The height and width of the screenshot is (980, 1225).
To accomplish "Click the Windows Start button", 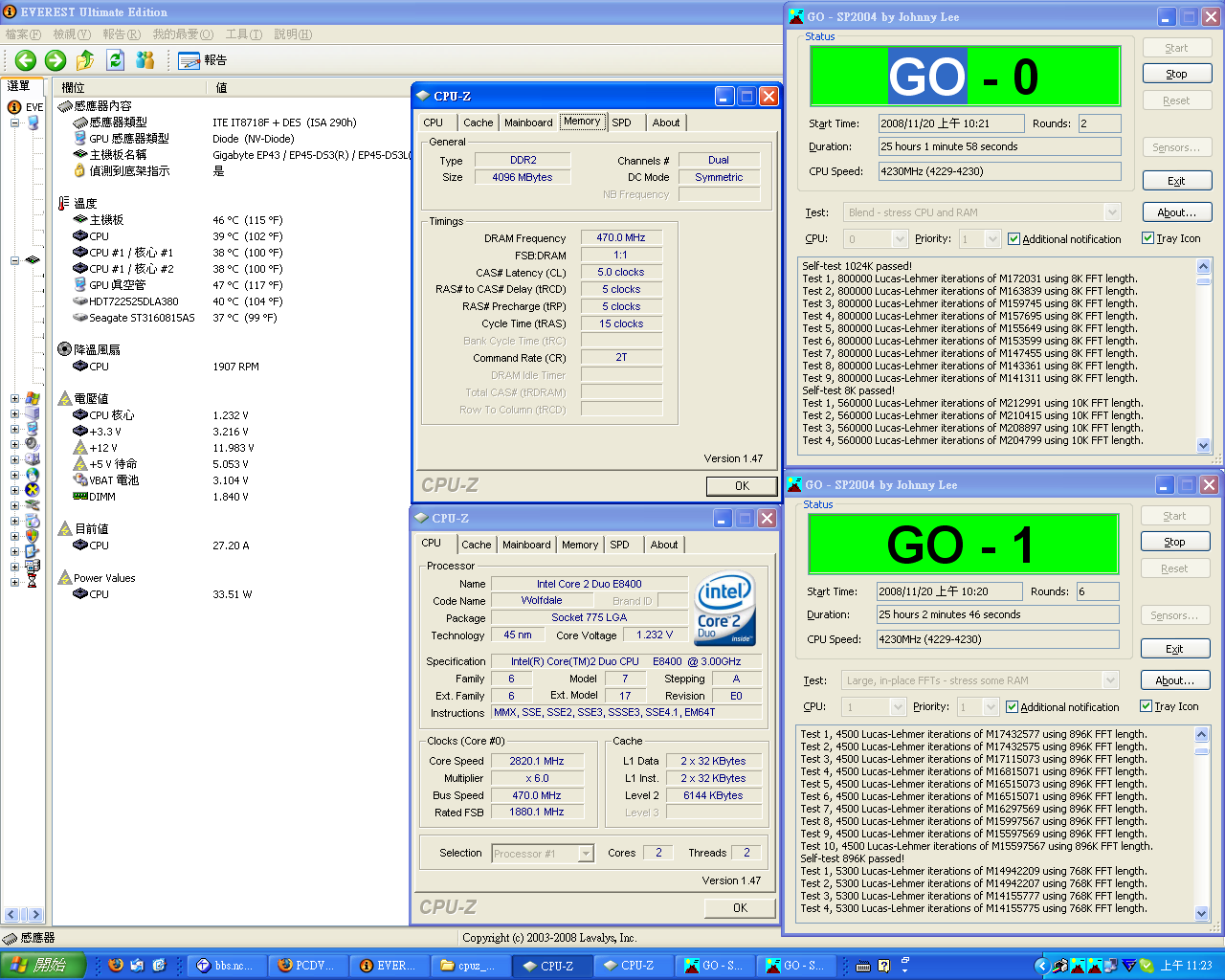I will coord(43,966).
